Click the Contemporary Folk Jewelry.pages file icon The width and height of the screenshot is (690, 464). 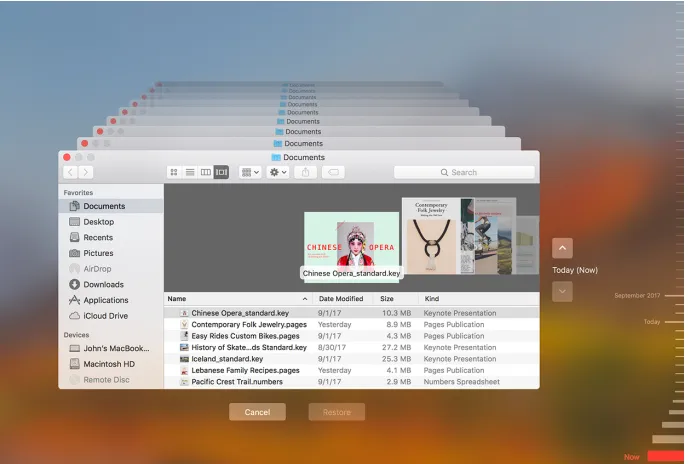pos(184,324)
